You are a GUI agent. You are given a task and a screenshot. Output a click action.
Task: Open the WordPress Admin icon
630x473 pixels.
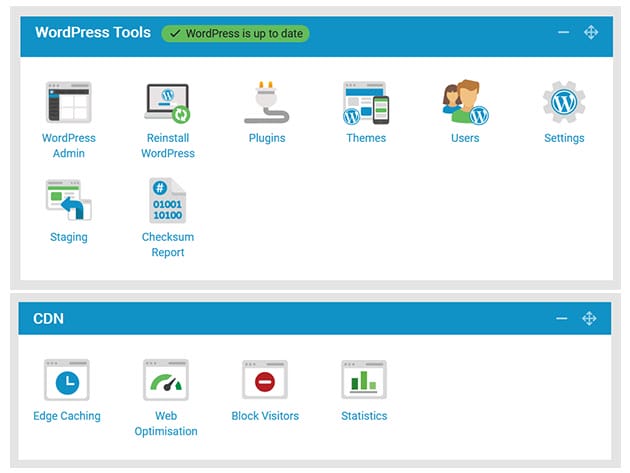(68, 103)
